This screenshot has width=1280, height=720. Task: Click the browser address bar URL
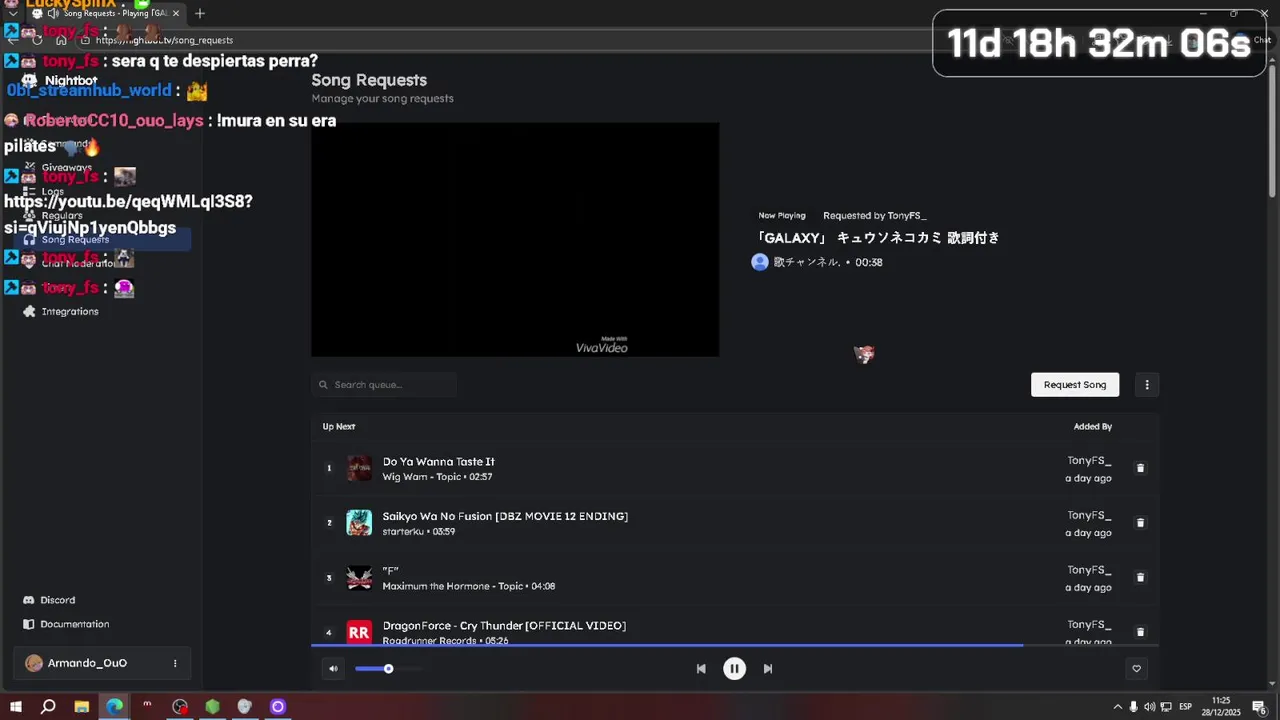pyautogui.click(x=164, y=40)
